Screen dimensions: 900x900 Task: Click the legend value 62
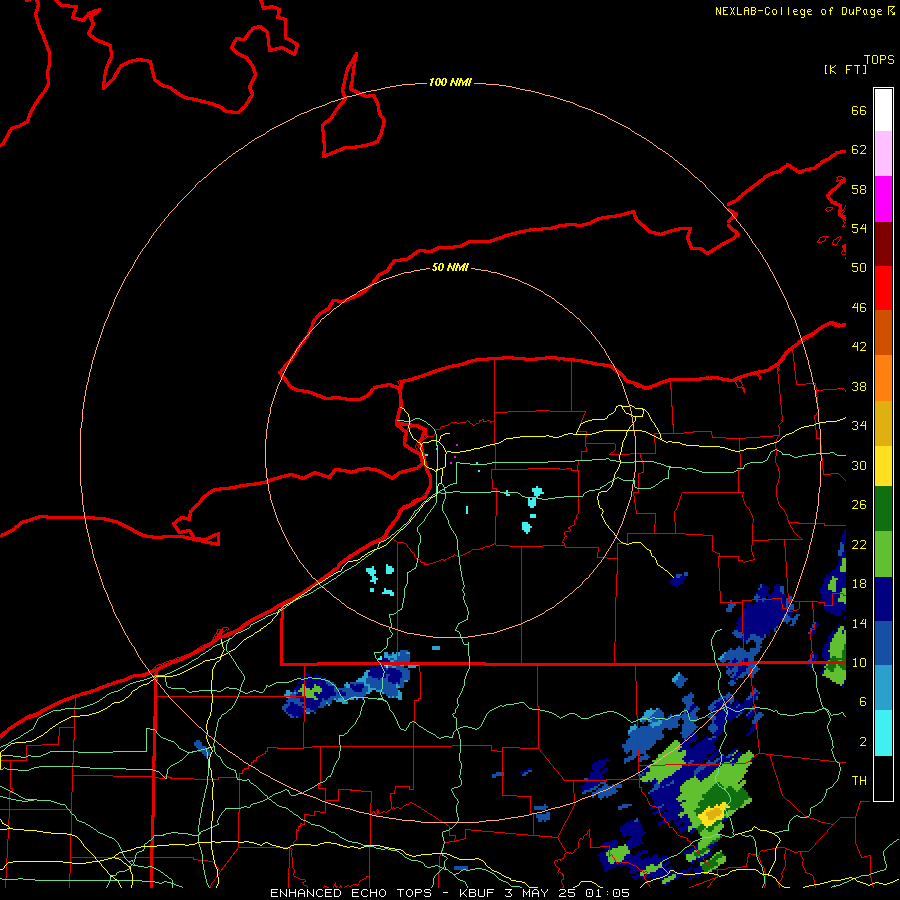pyautogui.click(x=859, y=149)
